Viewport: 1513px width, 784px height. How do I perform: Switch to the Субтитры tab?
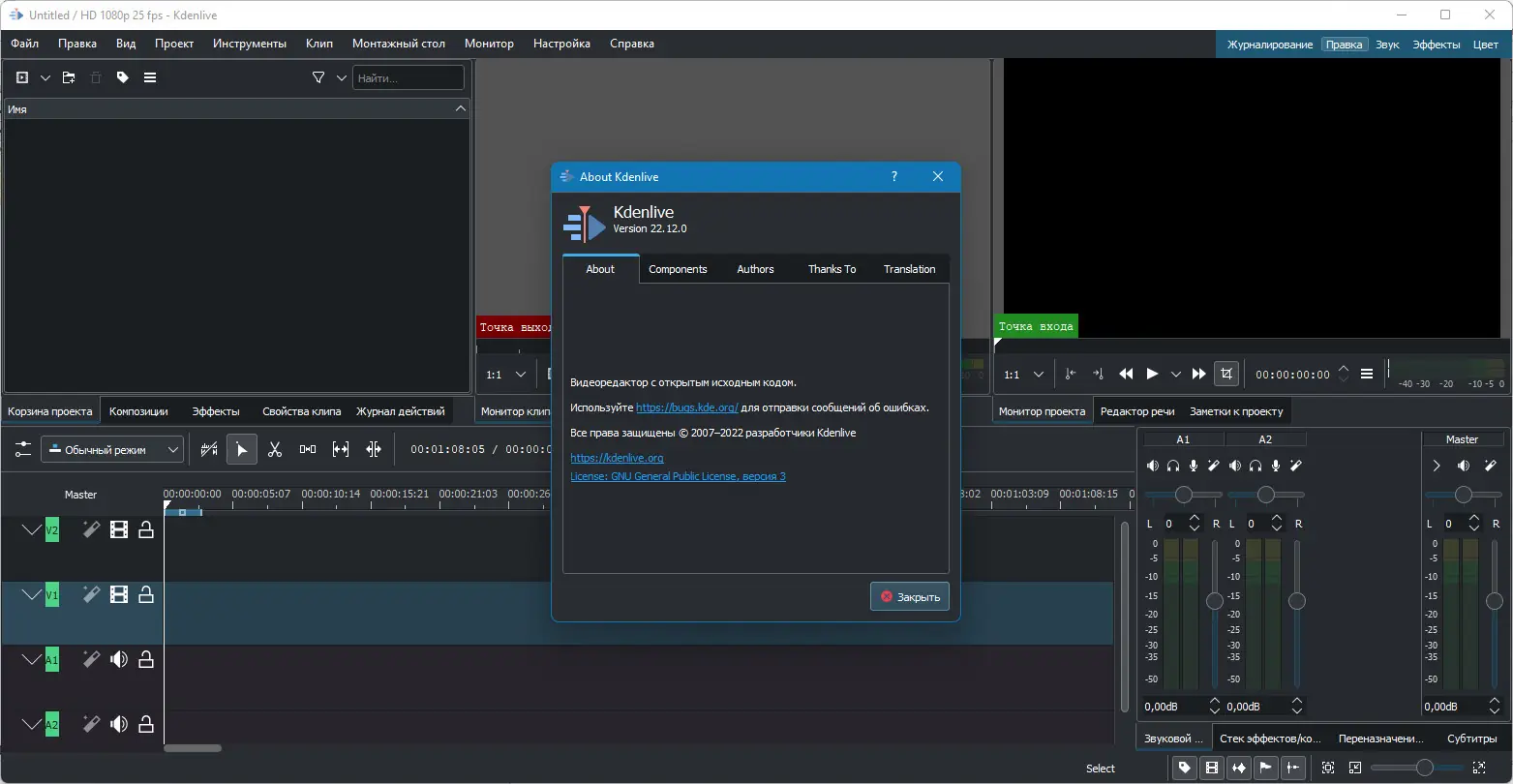pyautogui.click(x=1471, y=739)
